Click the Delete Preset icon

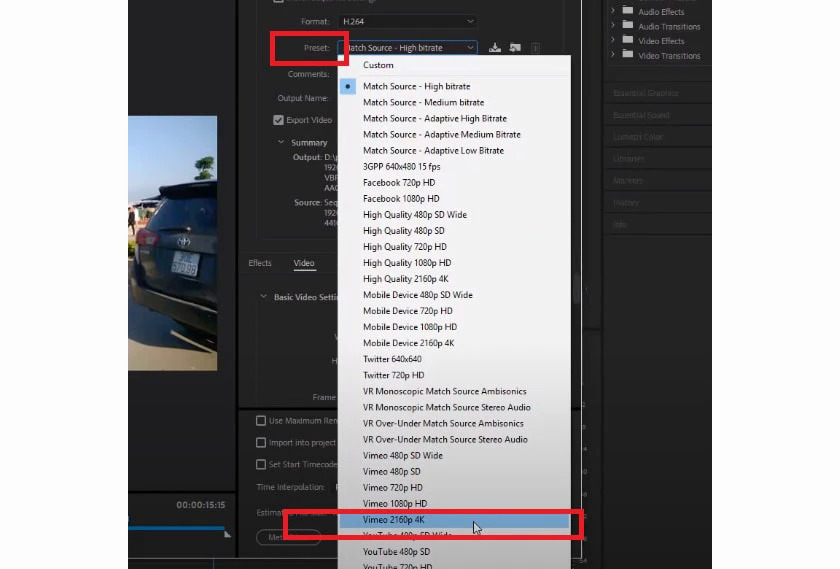pos(535,48)
